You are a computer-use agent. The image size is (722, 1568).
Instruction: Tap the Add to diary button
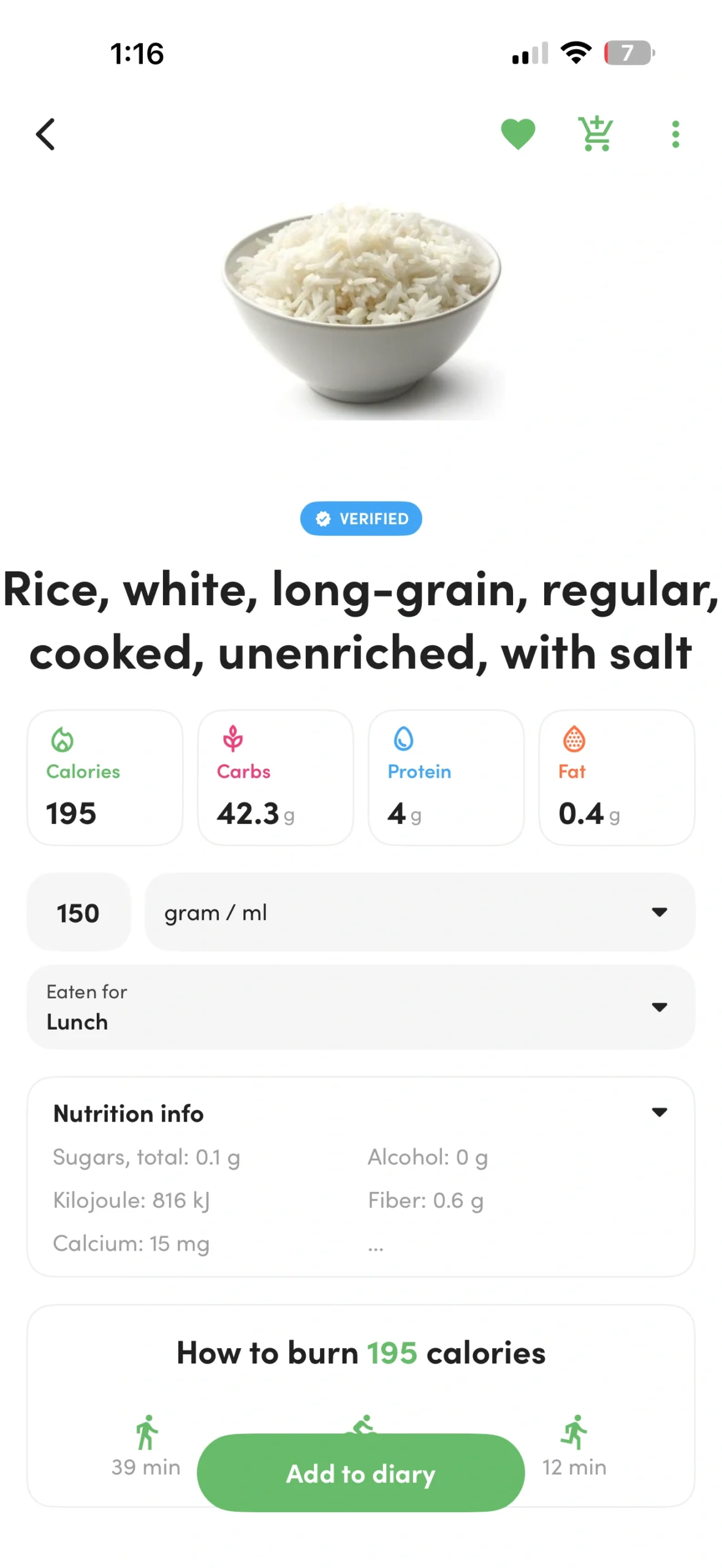(361, 1472)
